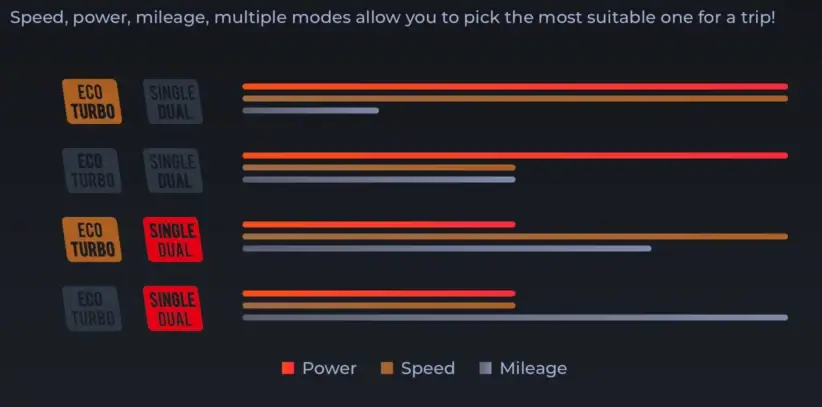Select the Power legend label

[329, 368]
